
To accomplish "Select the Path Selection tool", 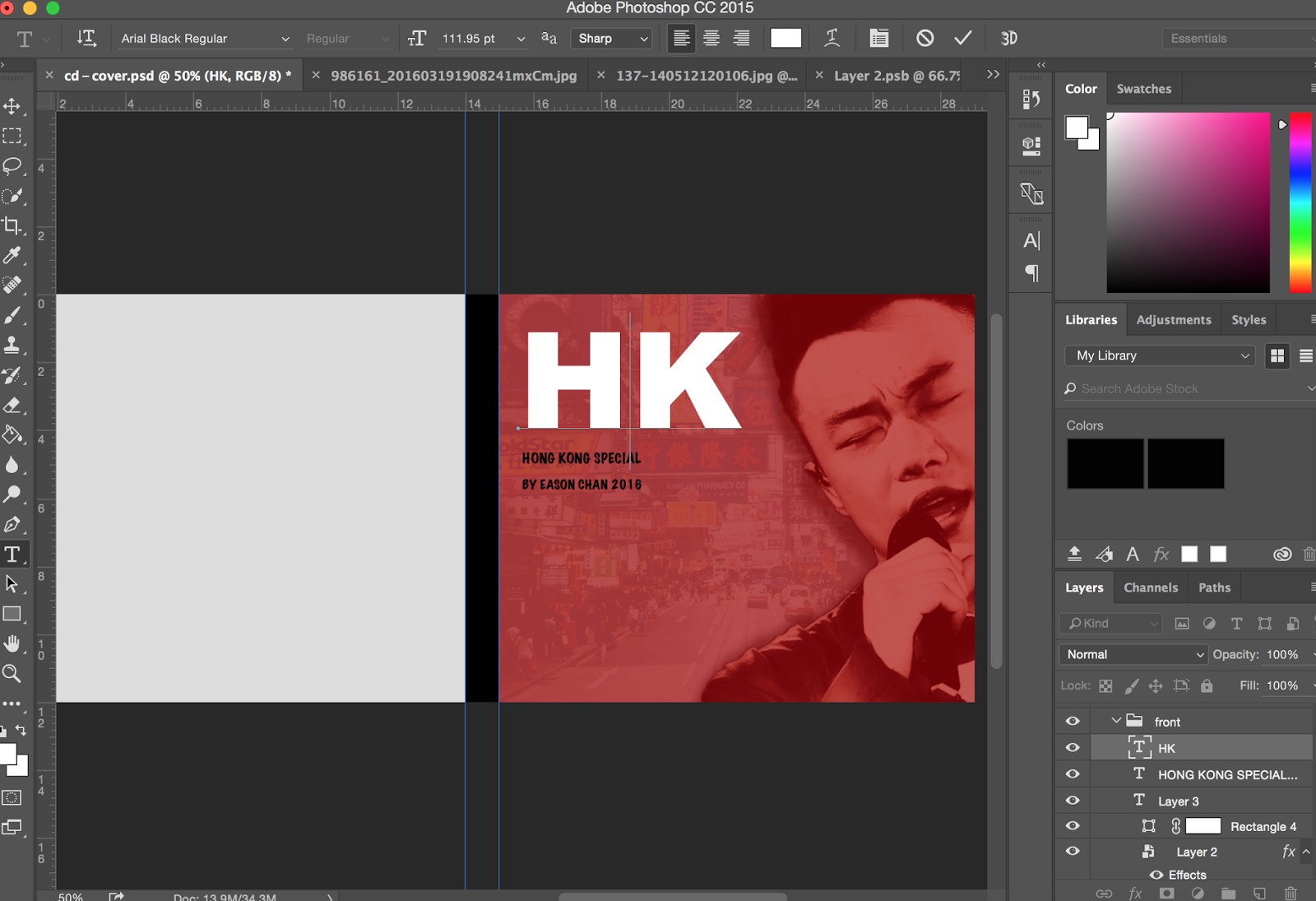I will (12, 584).
